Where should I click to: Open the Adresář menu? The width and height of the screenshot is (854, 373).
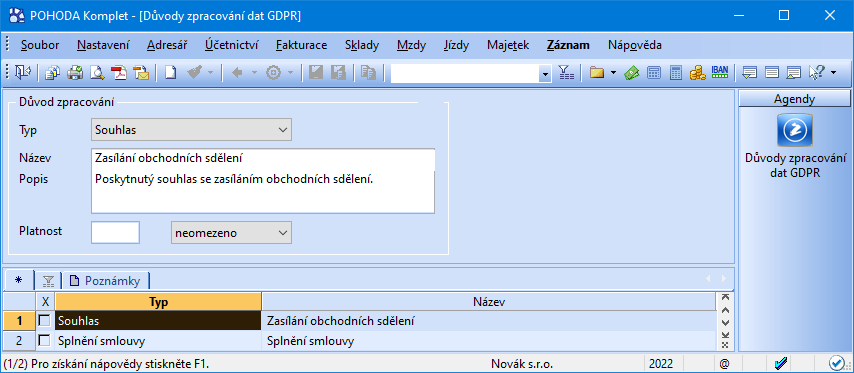pos(167,45)
